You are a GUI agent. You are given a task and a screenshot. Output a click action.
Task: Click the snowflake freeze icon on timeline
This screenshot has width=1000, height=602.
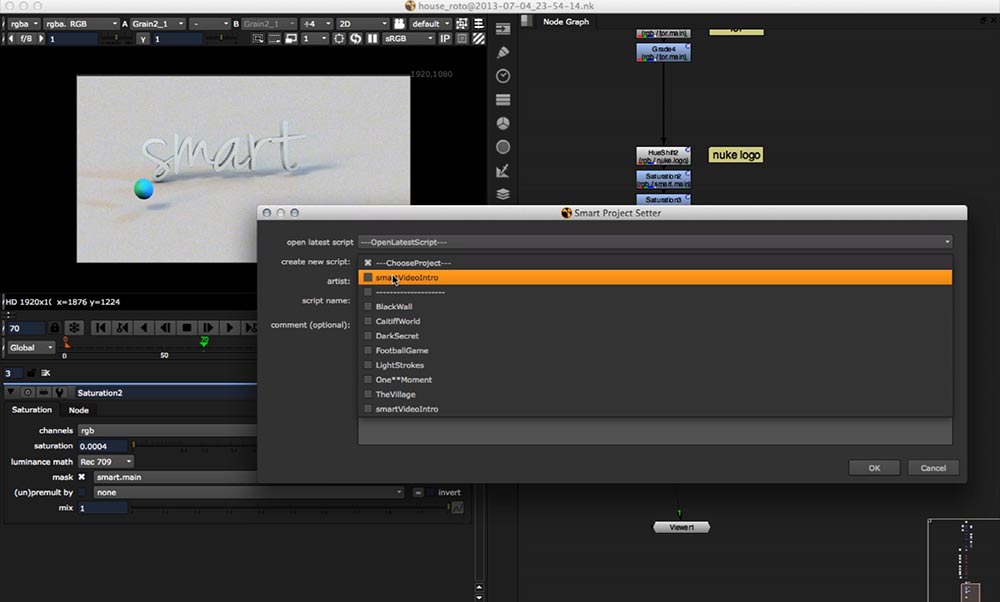75,328
